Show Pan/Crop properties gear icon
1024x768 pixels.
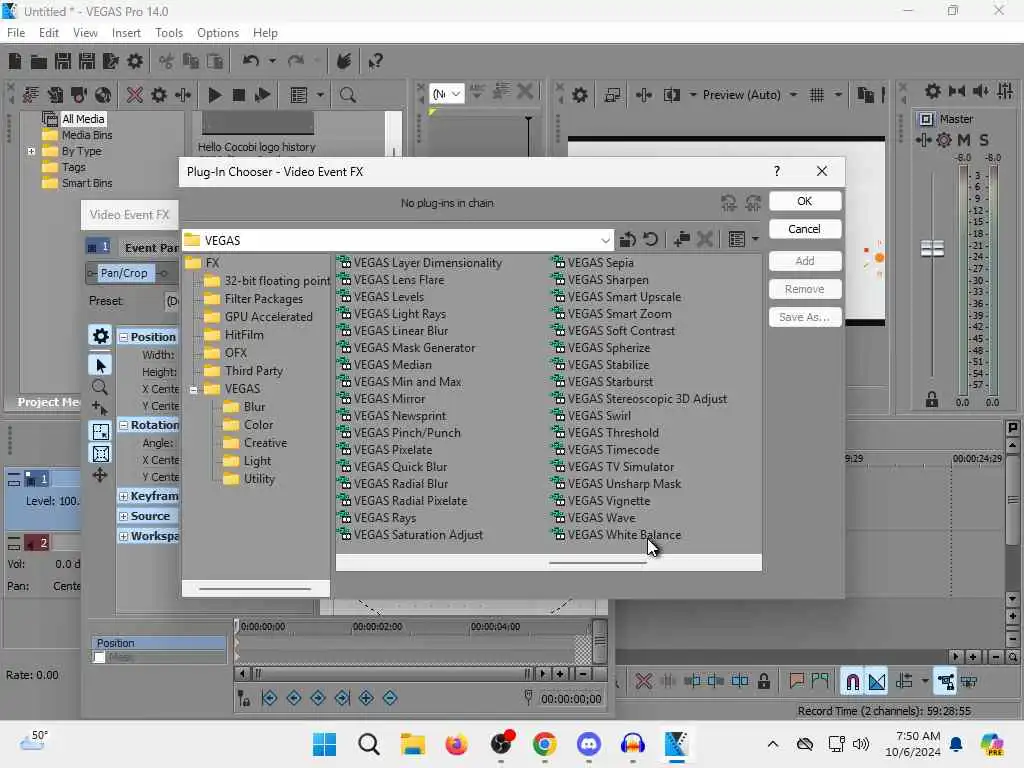(101, 336)
